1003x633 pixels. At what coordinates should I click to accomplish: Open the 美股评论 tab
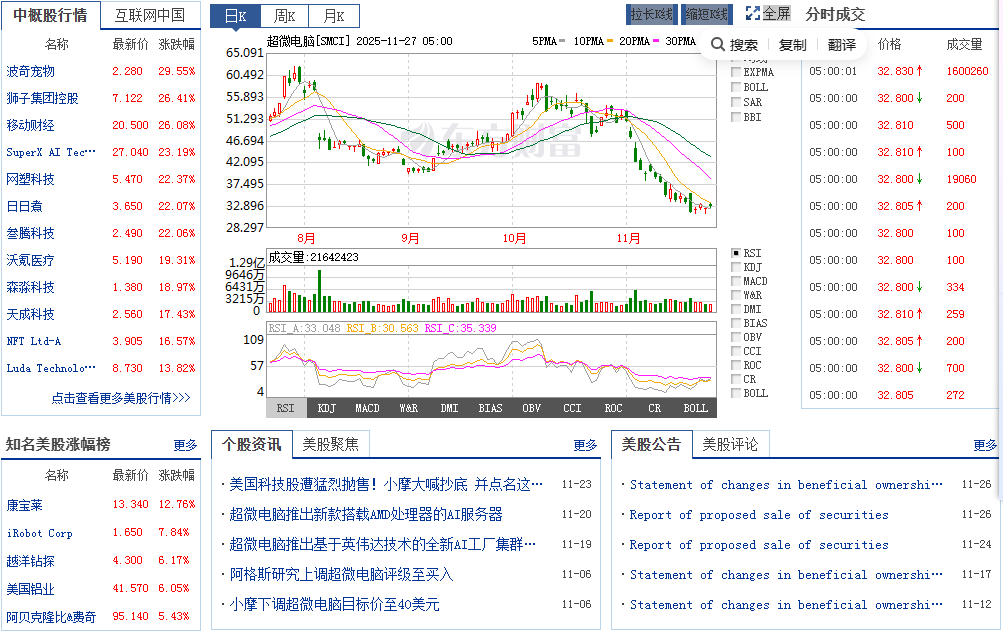(x=730, y=444)
